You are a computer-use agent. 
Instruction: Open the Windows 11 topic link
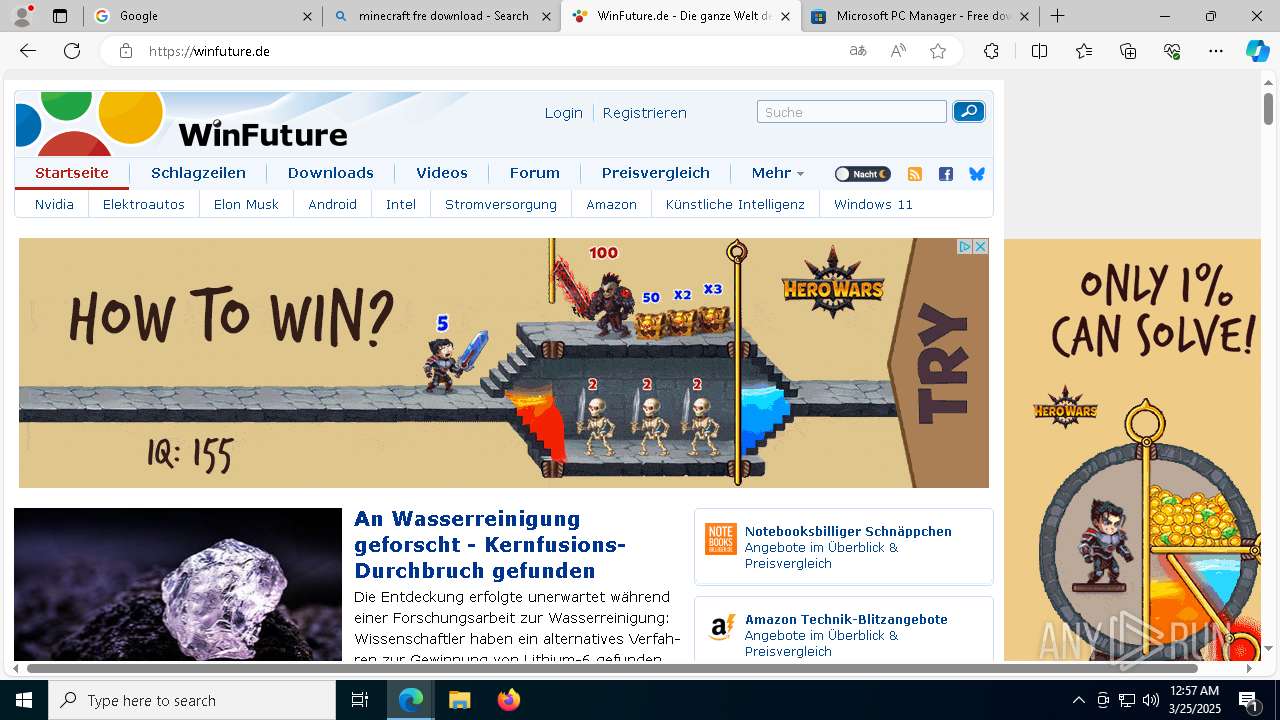873,204
